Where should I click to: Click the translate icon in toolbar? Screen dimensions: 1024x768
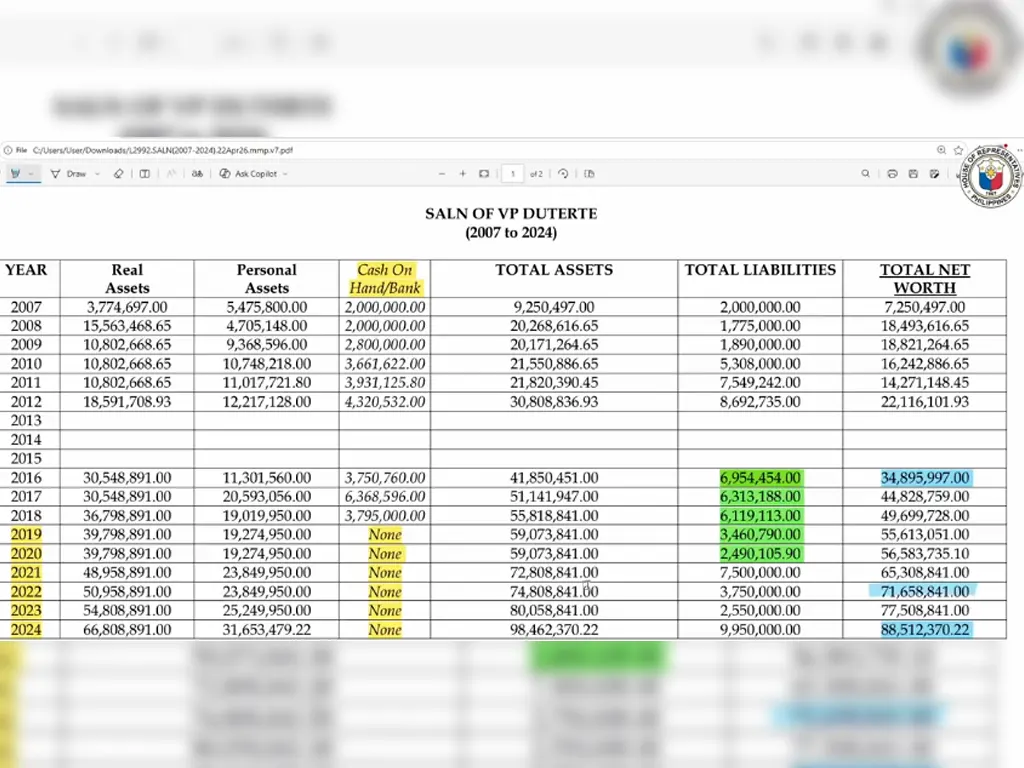197,174
